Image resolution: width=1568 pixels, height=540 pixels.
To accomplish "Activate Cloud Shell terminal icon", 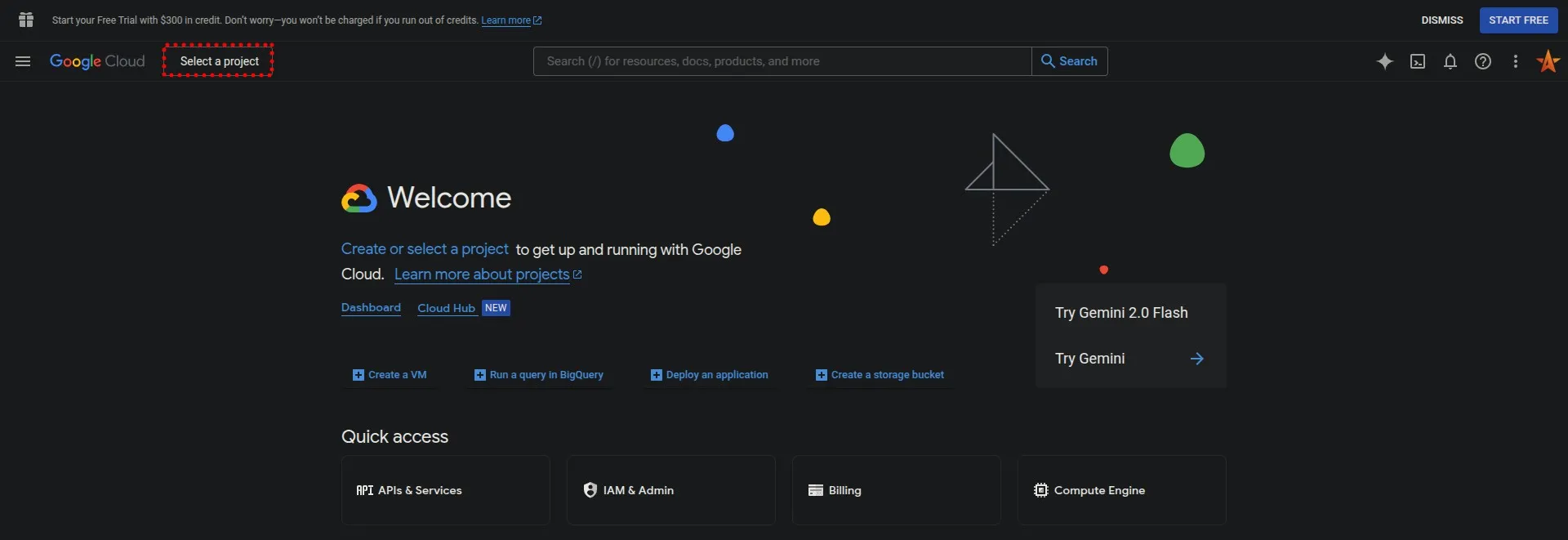I will pyautogui.click(x=1418, y=61).
